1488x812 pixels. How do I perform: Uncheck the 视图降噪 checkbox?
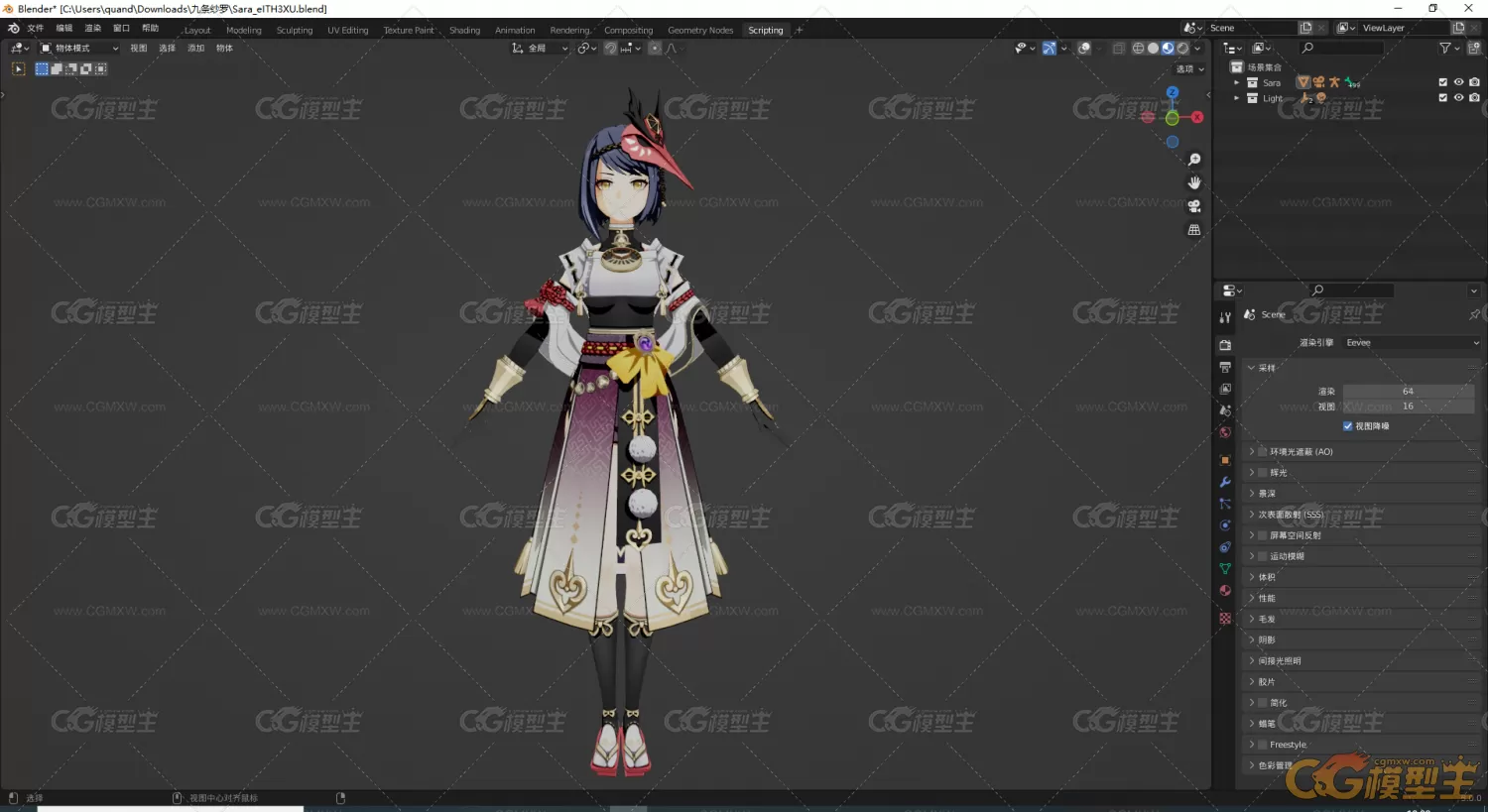pyautogui.click(x=1348, y=426)
